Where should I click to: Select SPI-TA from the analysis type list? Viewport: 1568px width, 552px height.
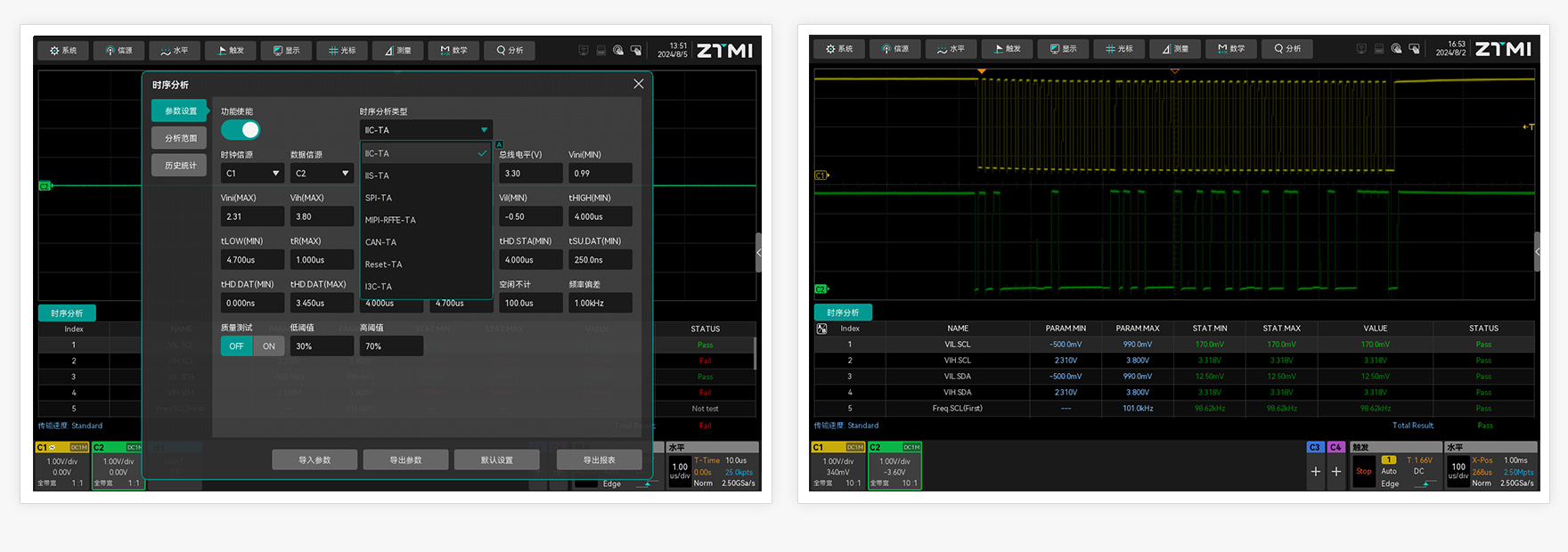point(379,198)
